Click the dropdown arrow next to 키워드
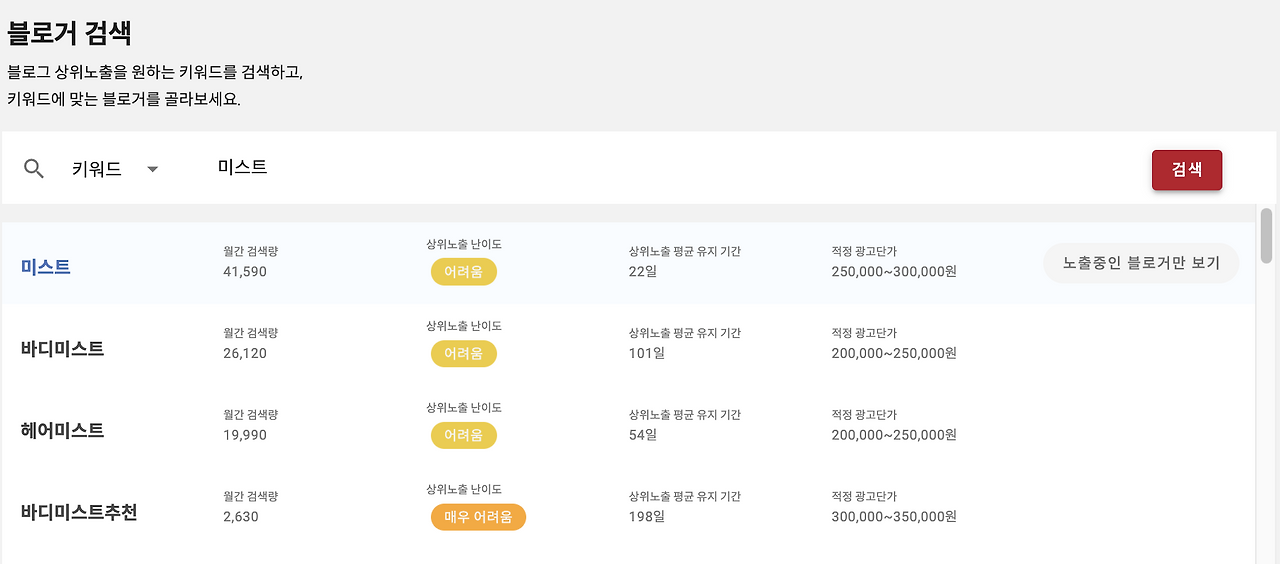The height and width of the screenshot is (564, 1280). pyautogui.click(x=153, y=169)
